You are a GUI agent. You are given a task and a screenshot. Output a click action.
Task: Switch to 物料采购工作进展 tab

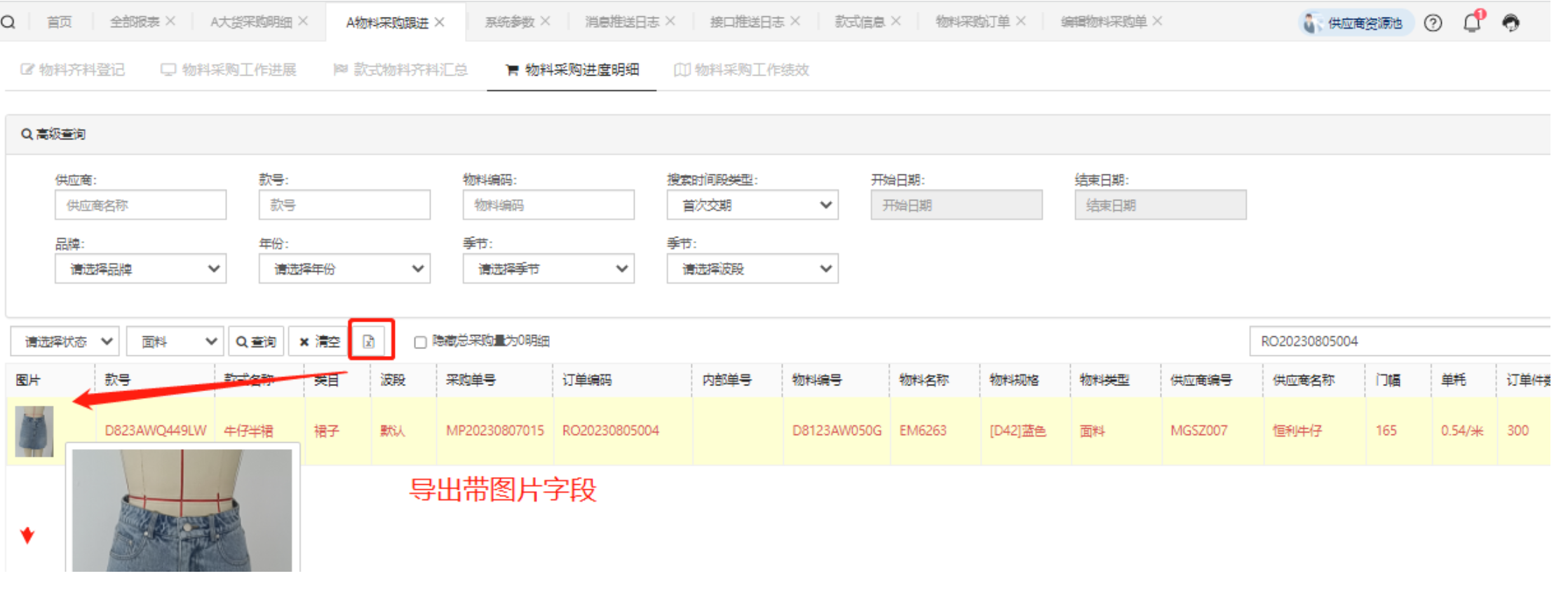click(x=229, y=70)
